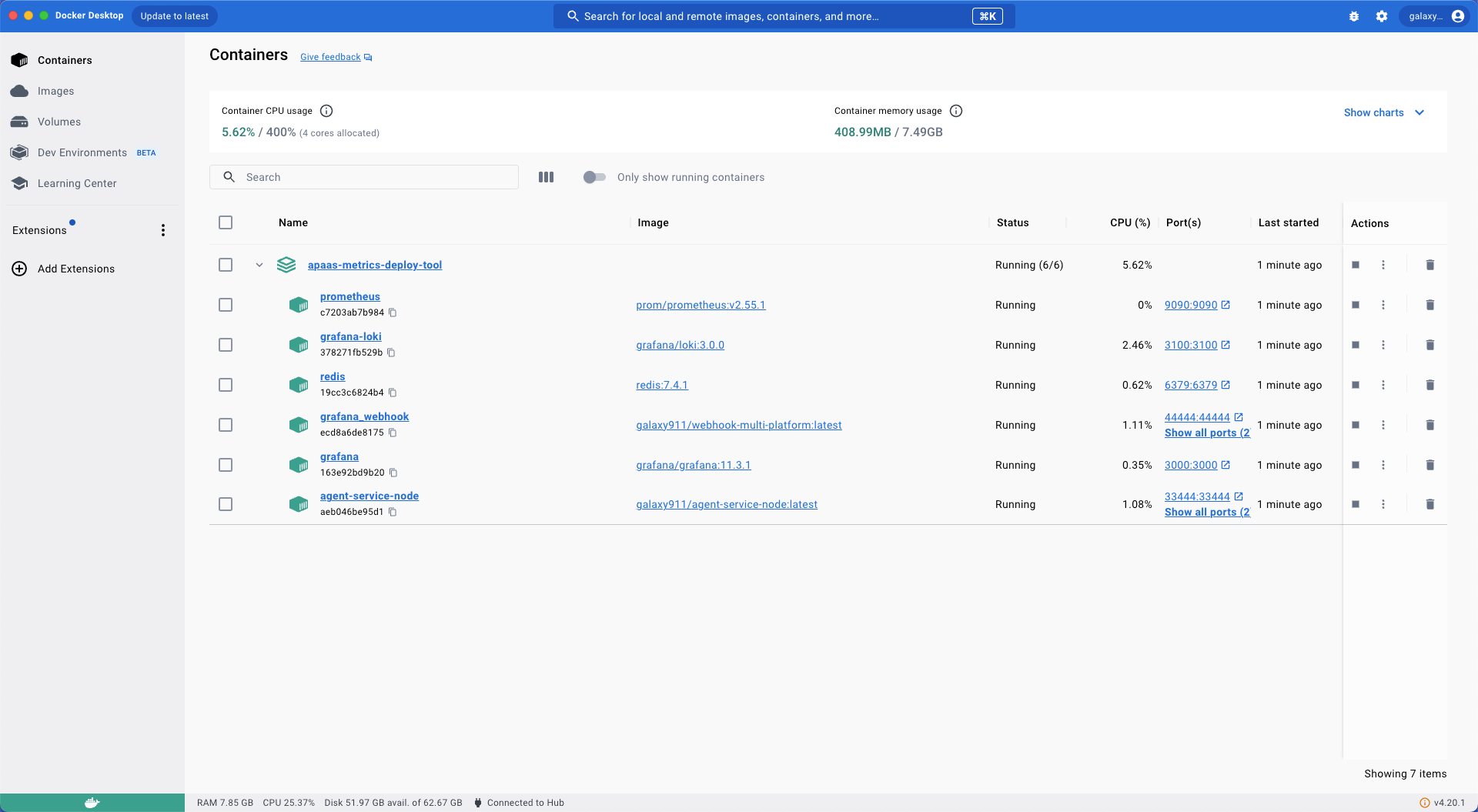Image resolution: width=1478 pixels, height=812 pixels.
Task: Open more actions for prometheus
Action: click(x=1383, y=305)
